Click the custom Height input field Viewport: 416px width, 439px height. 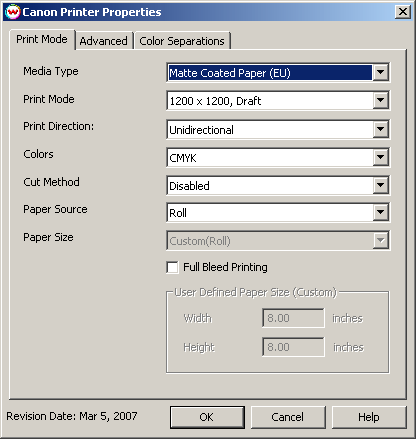click(293, 347)
